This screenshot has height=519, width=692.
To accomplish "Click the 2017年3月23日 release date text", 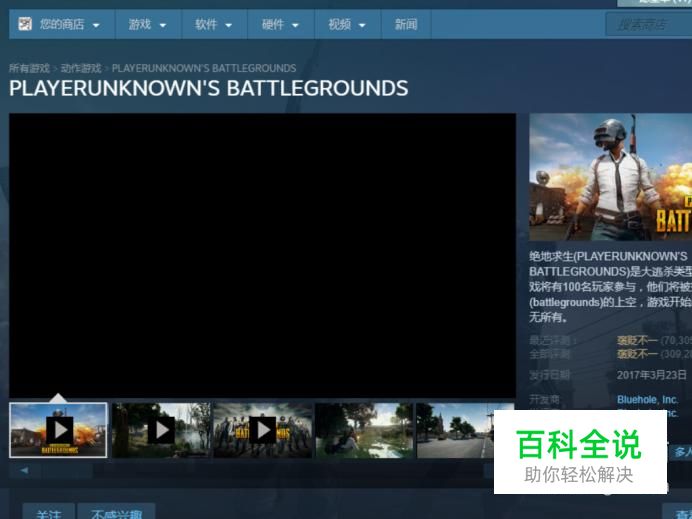I will pos(651,375).
